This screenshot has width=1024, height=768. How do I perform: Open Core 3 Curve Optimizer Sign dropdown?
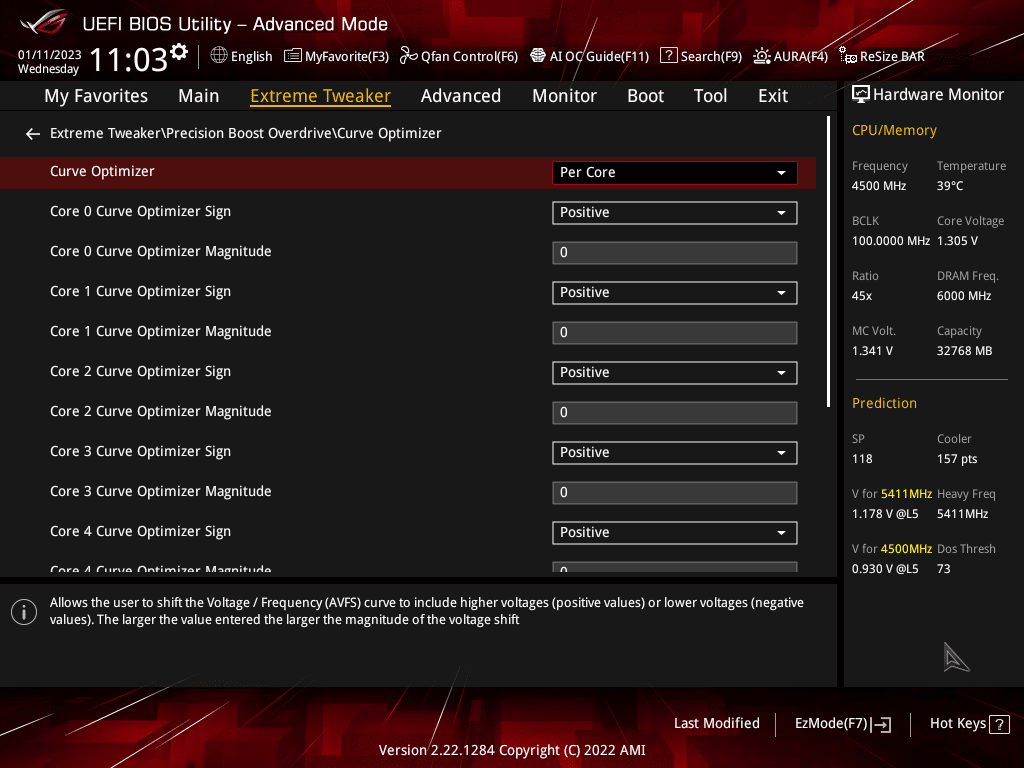[675, 453]
